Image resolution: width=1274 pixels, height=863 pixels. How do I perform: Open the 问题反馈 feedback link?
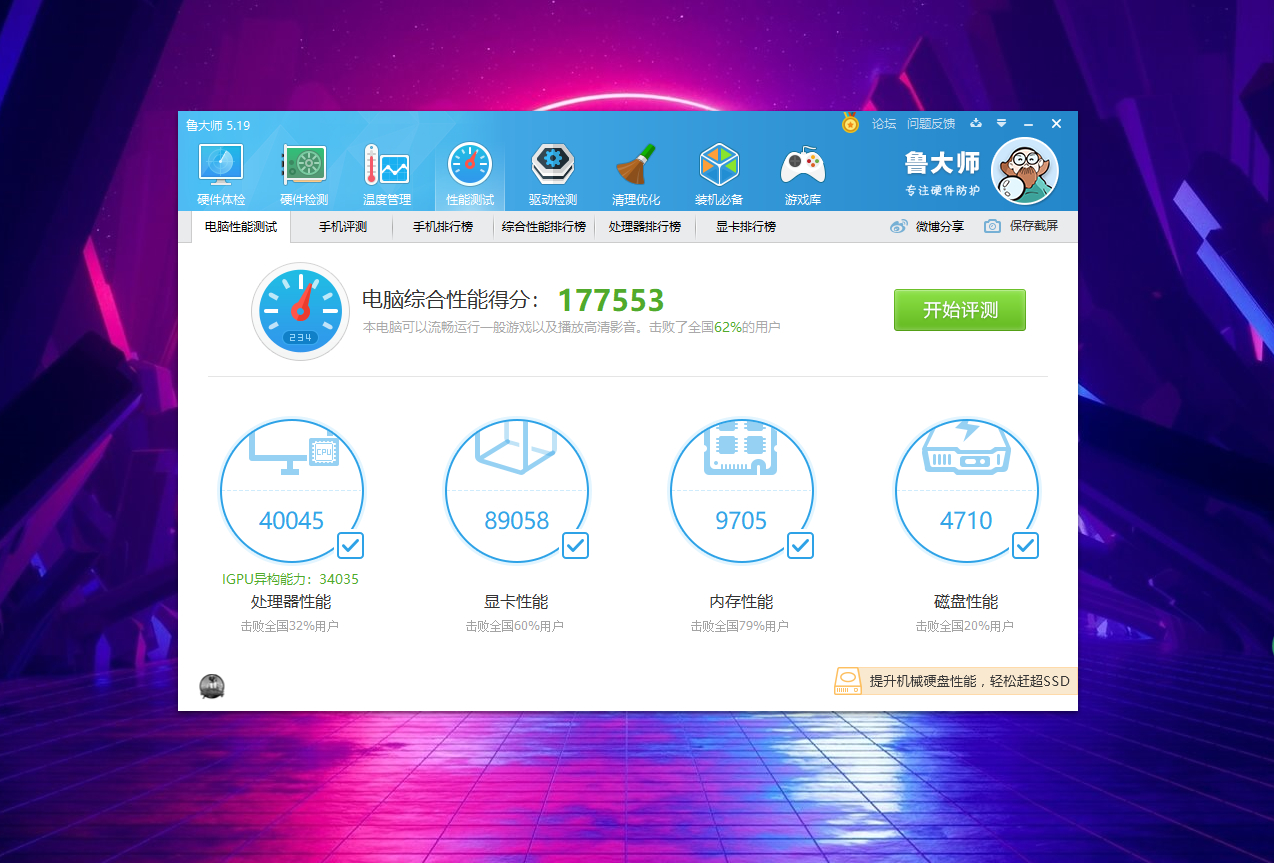(x=931, y=124)
